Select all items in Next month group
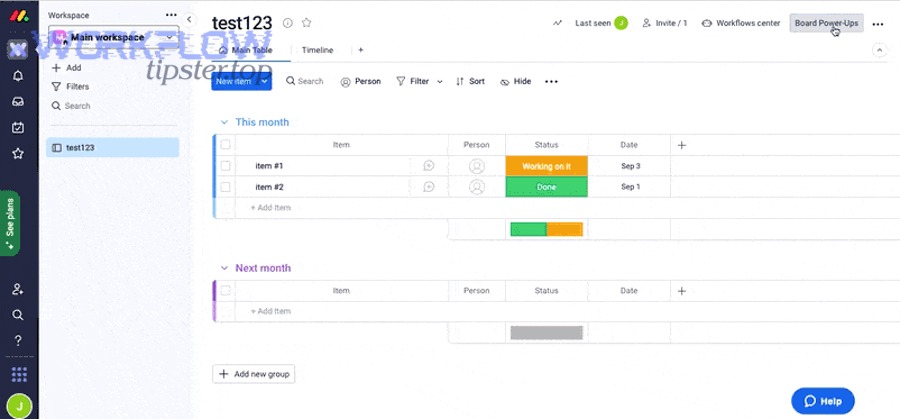The width and height of the screenshot is (900, 419). 226,290
